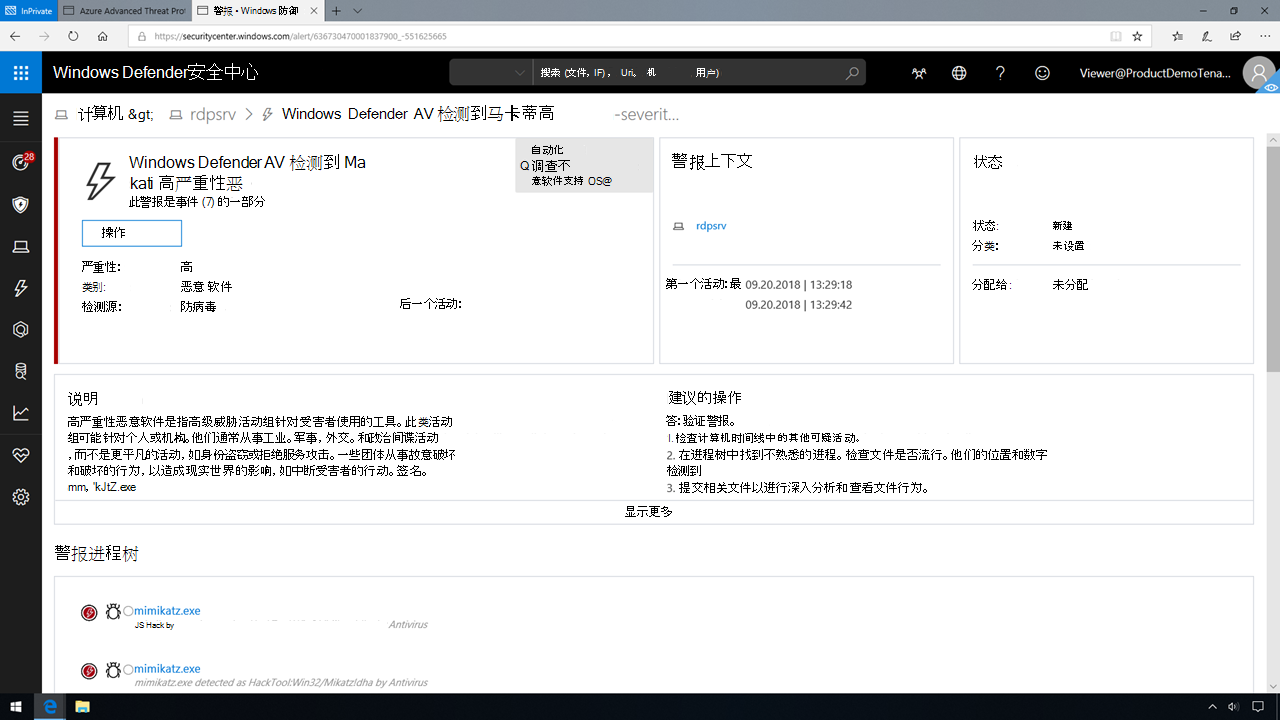Viewport: 1280px width, 720px height.
Task: Open the help question mark icon
Action: (1000, 73)
